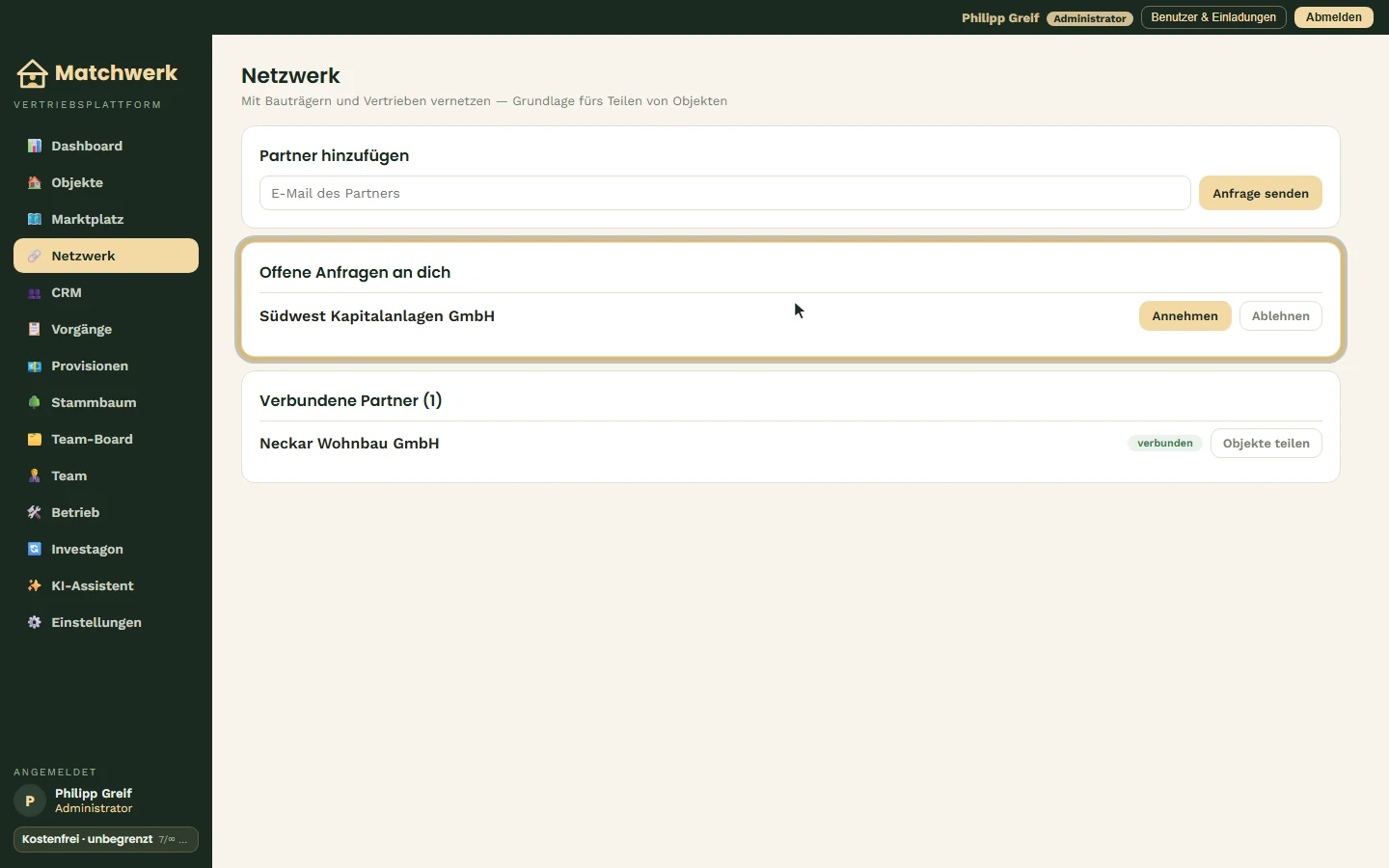Screen dimensions: 1389x868
Task: Open Vorgänge from the sidebar
Action: coord(106,329)
